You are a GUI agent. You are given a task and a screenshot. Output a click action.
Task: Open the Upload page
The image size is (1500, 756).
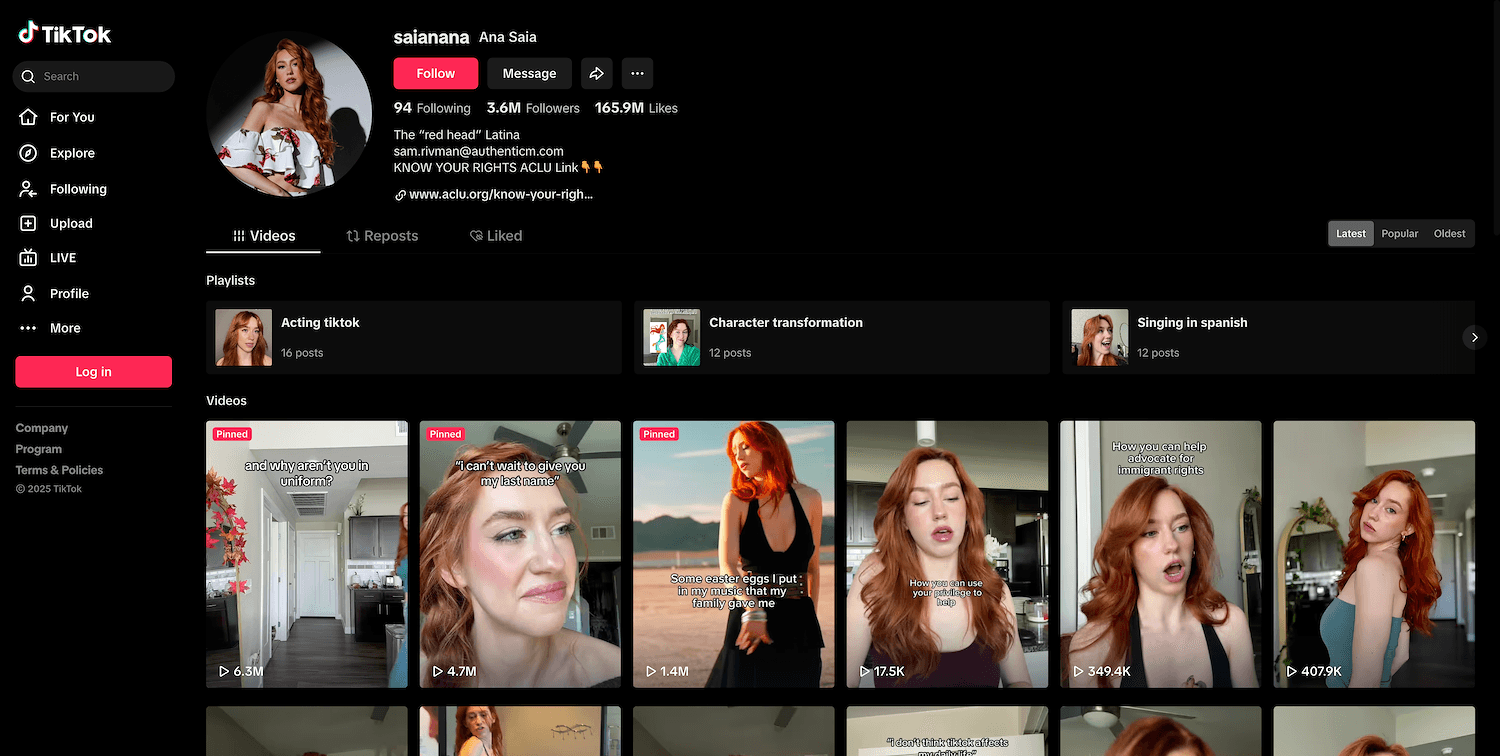pyautogui.click(x=70, y=224)
